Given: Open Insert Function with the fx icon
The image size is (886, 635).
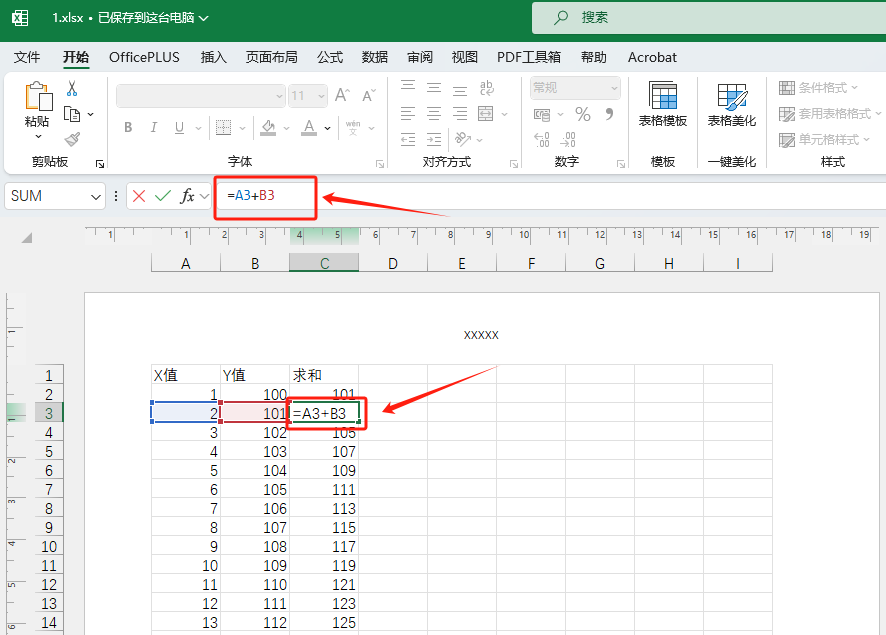Looking at the screenshot, I should click(x=187, y=196).
